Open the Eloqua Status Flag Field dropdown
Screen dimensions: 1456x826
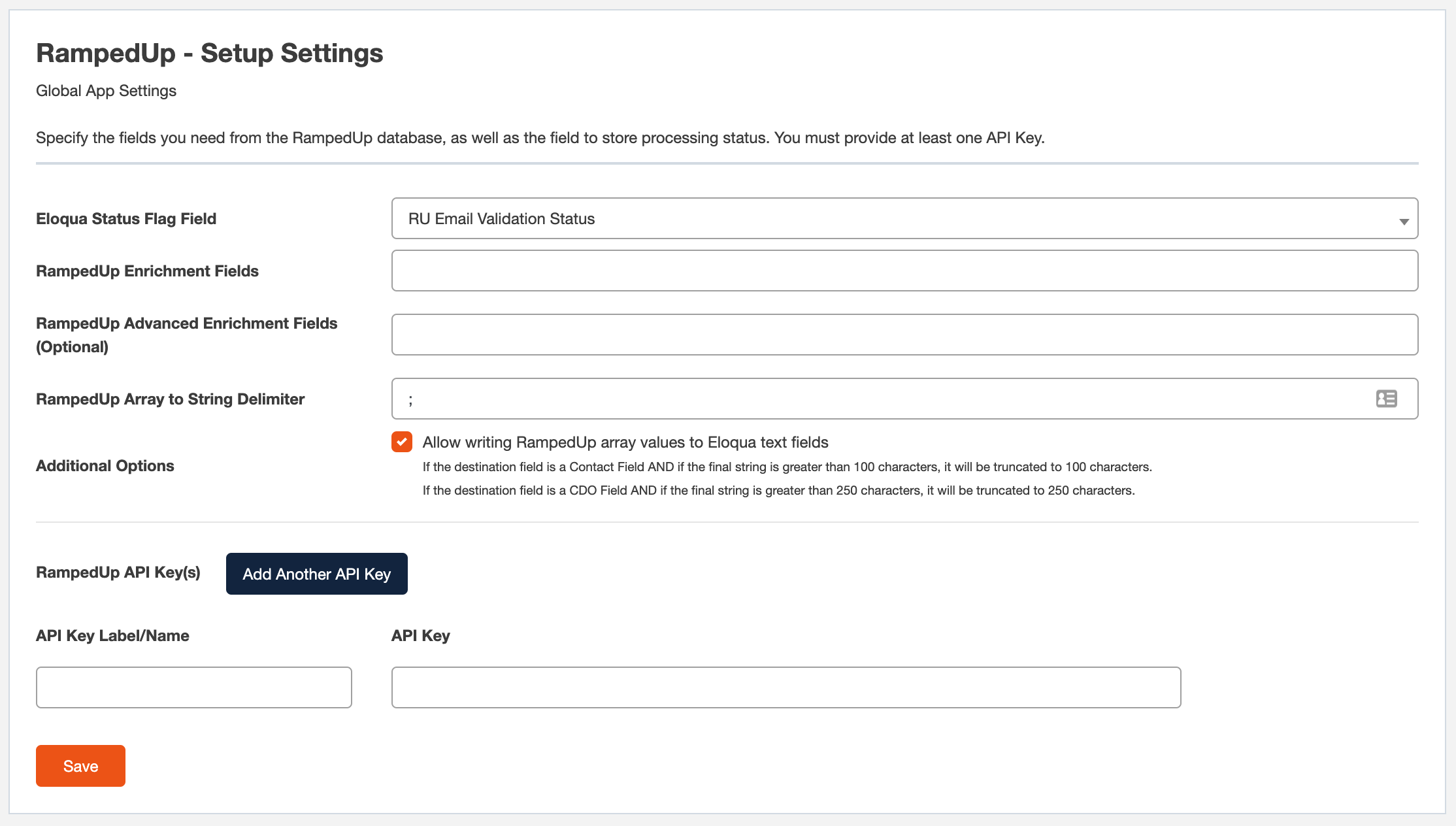click(x=904, y=218)
